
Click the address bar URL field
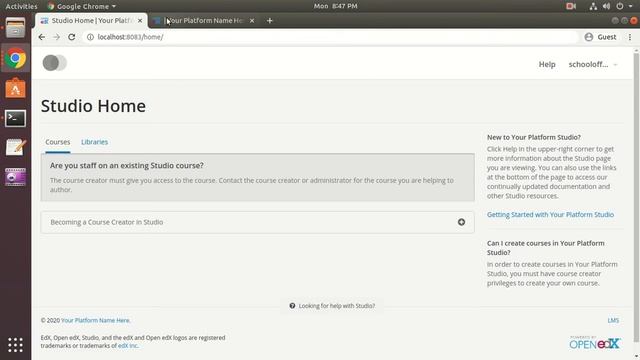click(x=331, y=37)
